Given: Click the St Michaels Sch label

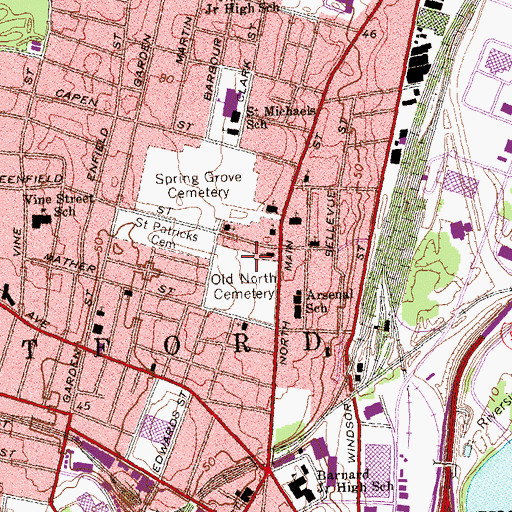Looking at the screenshot, I should tap(281, 117).
